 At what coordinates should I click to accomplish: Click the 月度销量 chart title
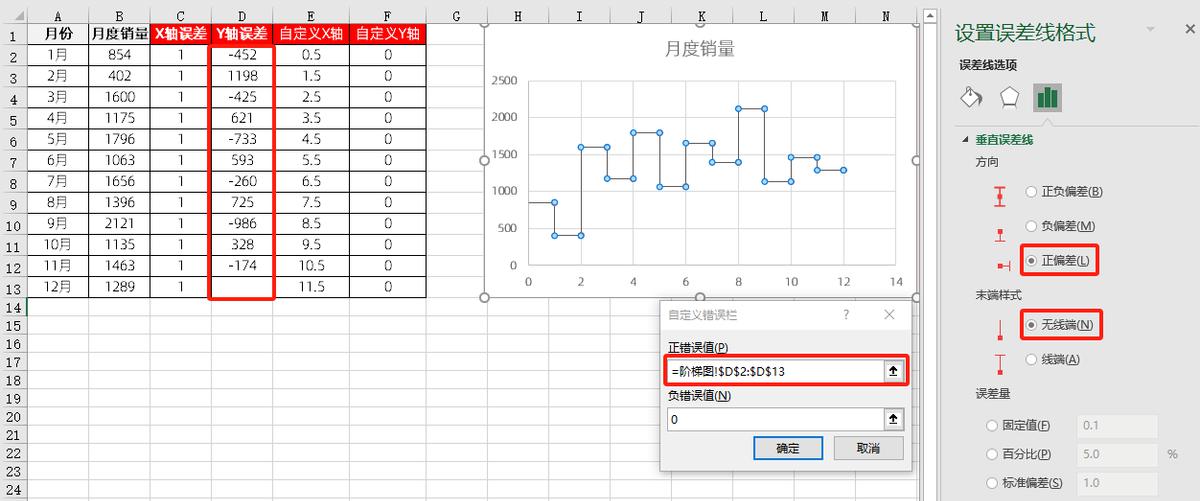click(700, 50)
